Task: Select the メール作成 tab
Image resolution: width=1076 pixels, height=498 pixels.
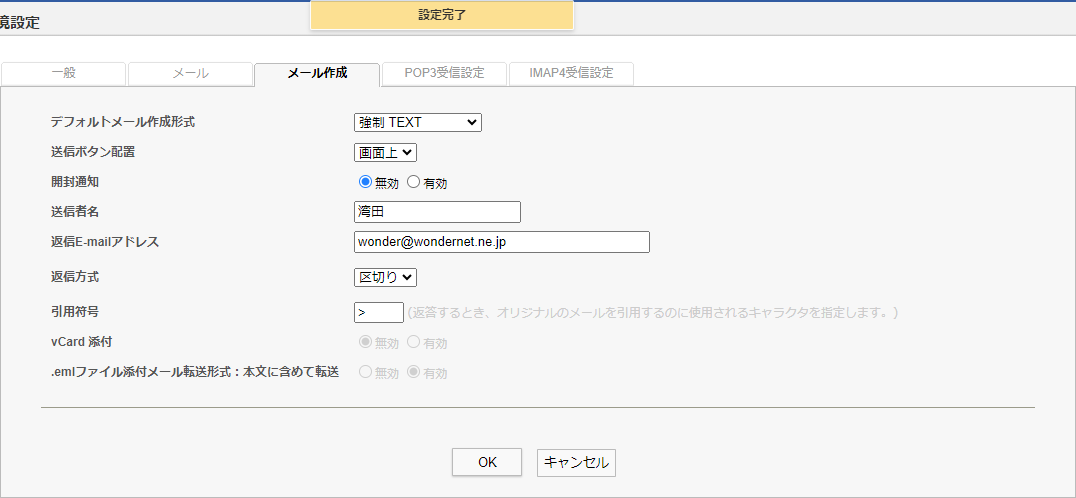Action: click(x=317, y=73)
